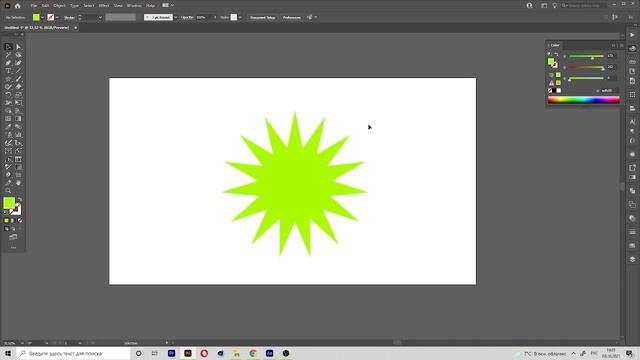The width and height of the screenshot is (640, 360).
Task: Set the toolbox mode to Gradient
Action: pos(13,220)
